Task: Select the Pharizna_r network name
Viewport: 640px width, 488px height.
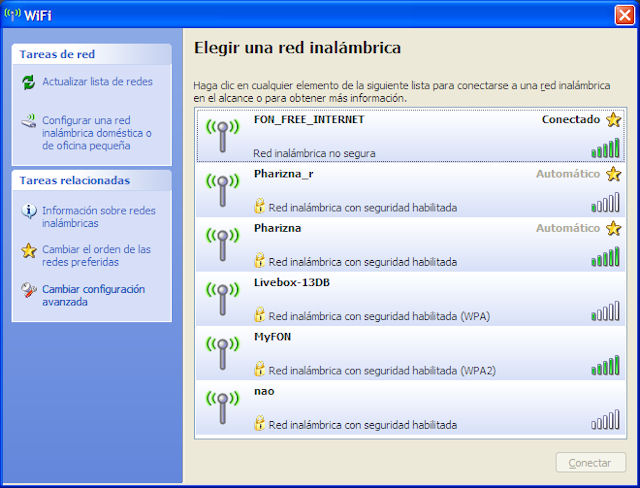Action: point(284,174)
